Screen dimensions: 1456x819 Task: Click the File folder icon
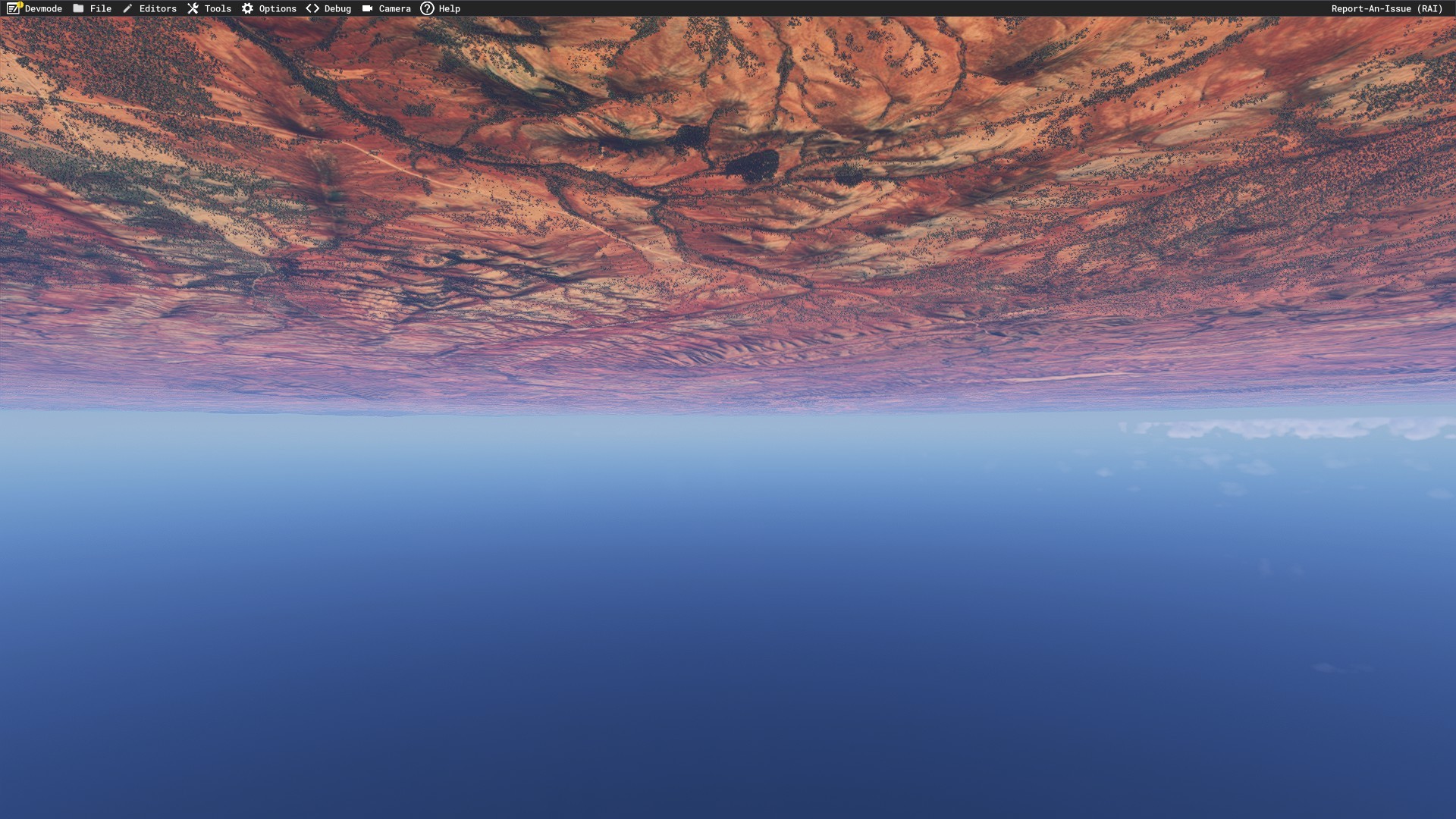click(x=78, y=8)
